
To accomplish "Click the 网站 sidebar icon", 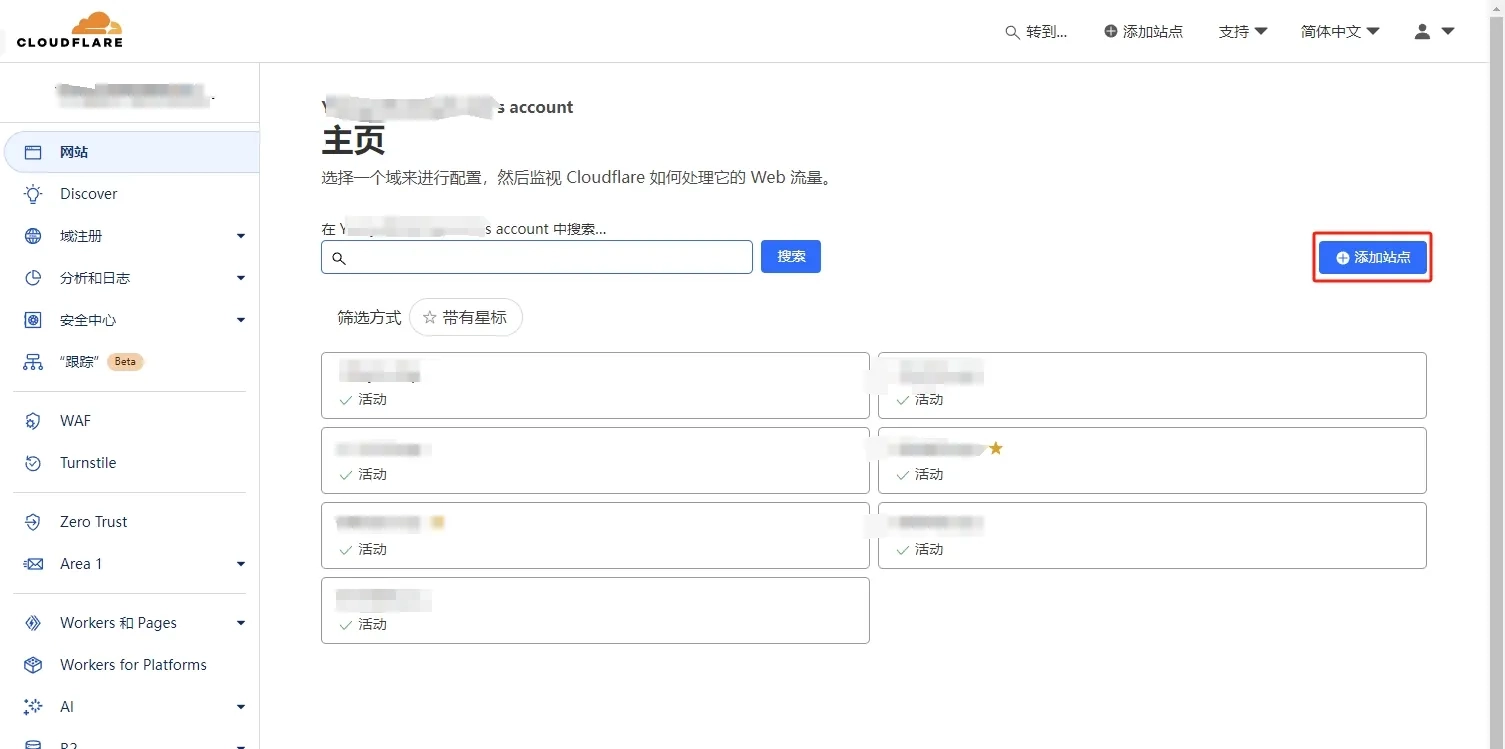I will click(33, 152).
